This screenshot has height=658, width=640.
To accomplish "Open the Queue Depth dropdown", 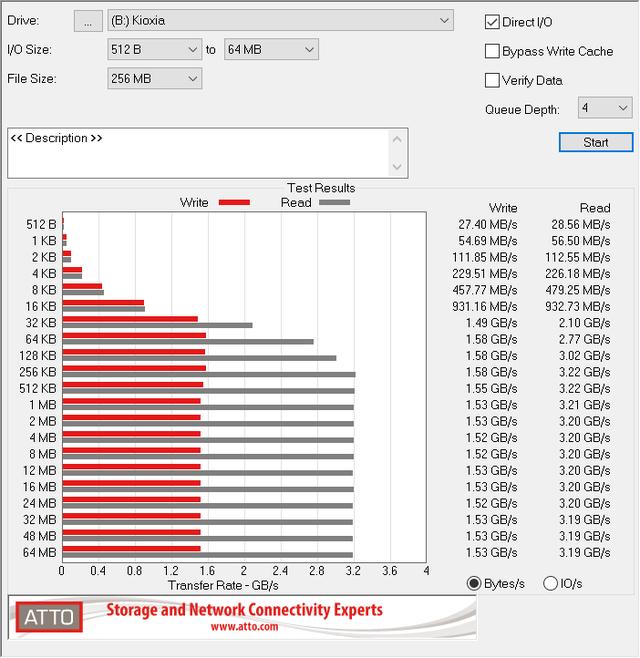I will (605, 108).
